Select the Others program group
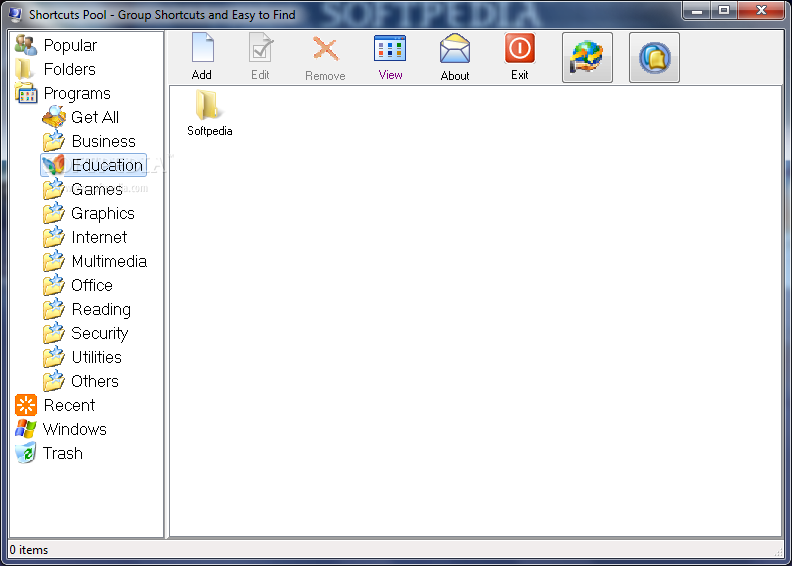792x566 pixels. click(81, 381)
